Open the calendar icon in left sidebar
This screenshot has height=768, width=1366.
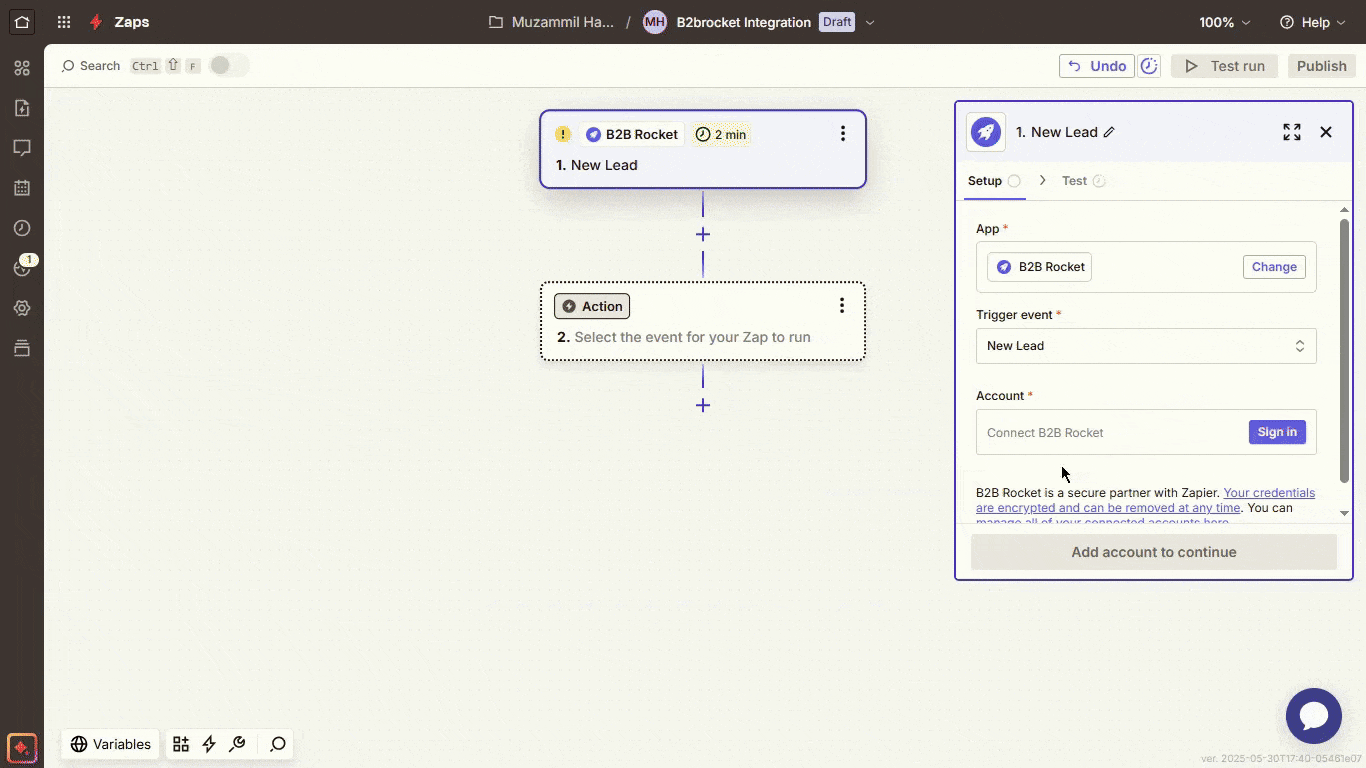pos(22,188)
